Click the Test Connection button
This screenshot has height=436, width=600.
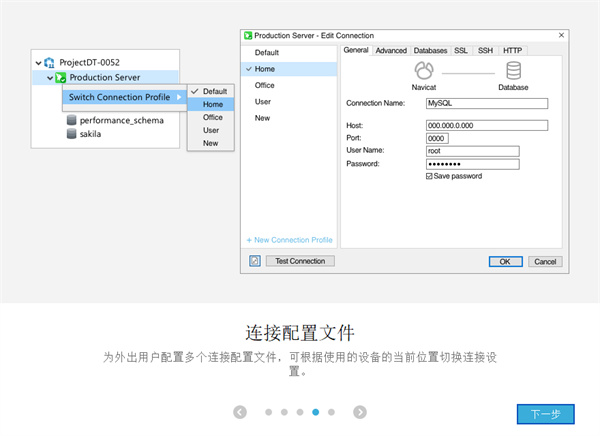[300, 261]
